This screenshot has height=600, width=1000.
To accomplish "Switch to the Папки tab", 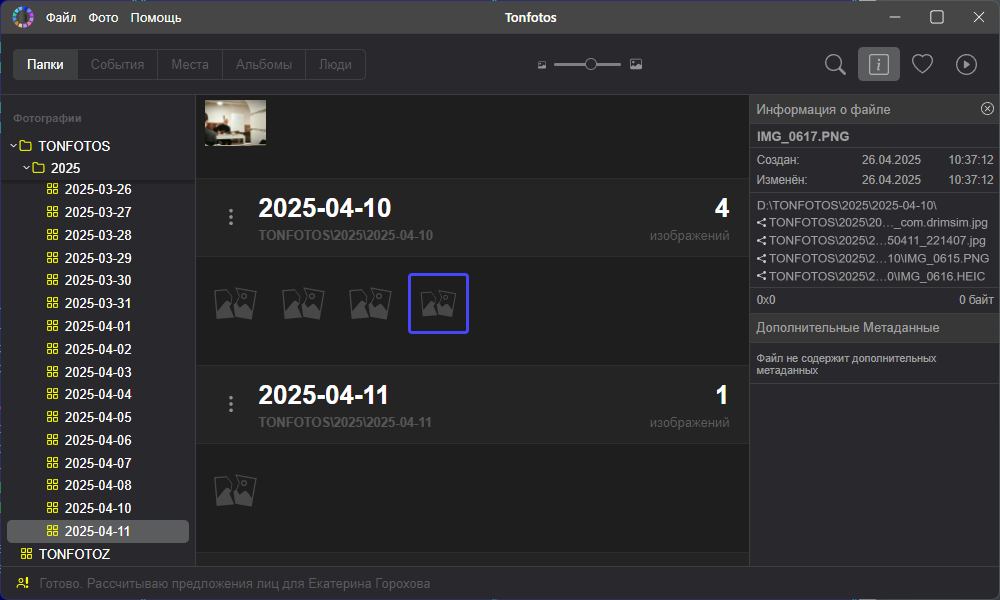I will click(x=45, y=64).
